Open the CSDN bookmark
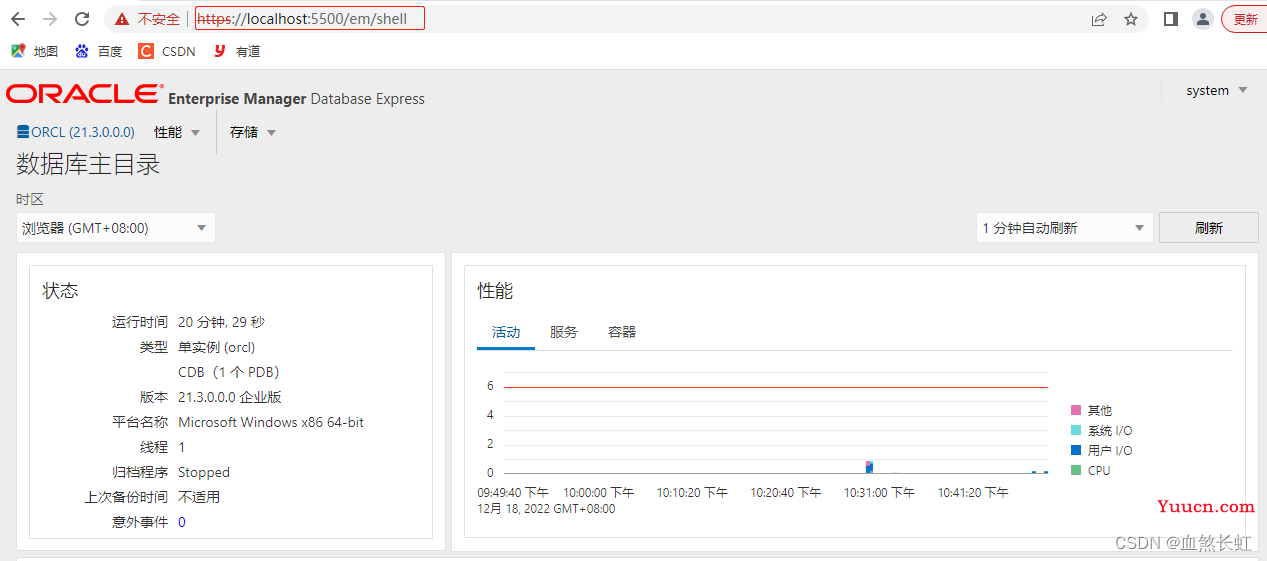This screenshot has width=1267, height=561. coord(167,51)
